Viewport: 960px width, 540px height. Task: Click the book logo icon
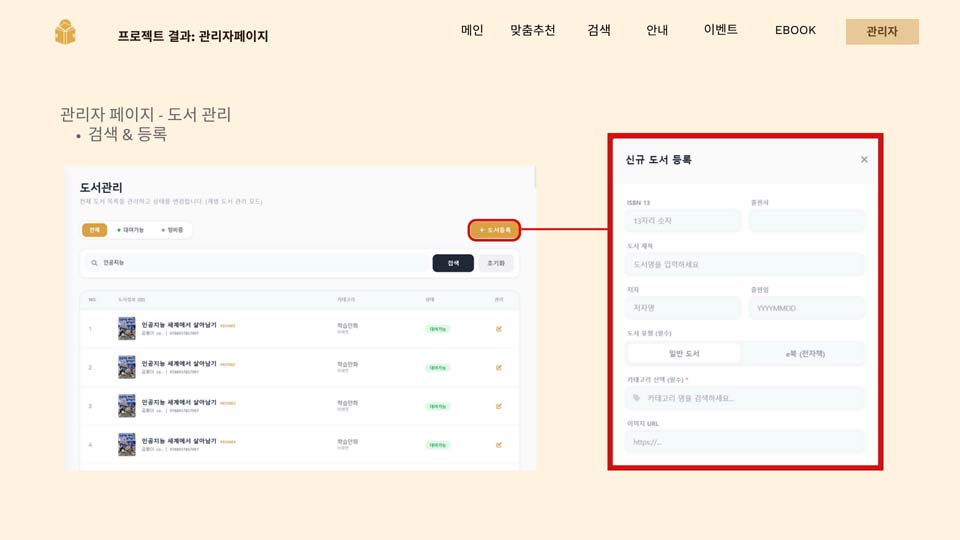(x=65, y=32)
